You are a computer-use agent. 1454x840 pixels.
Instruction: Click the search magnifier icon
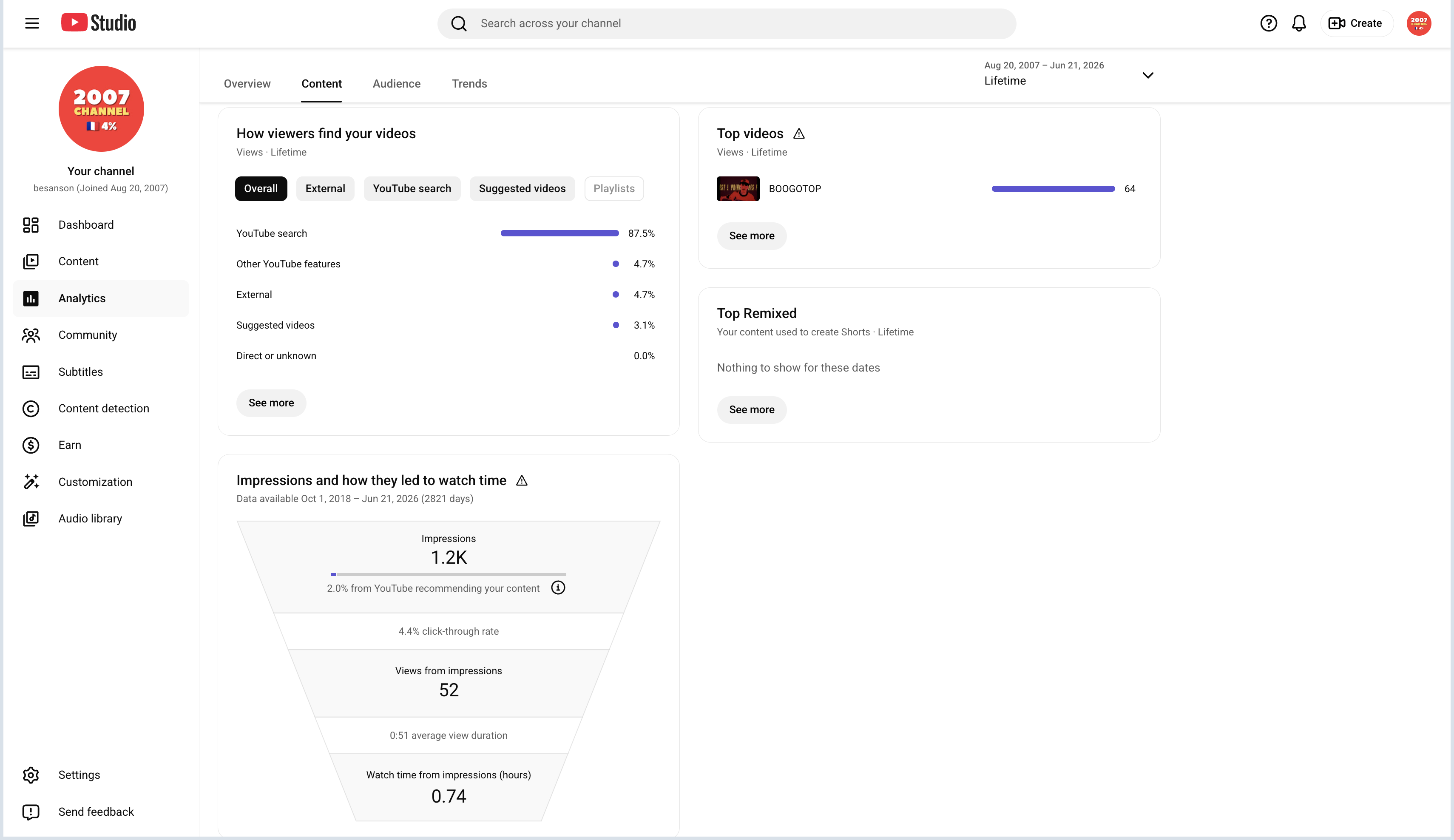point(459,24)
